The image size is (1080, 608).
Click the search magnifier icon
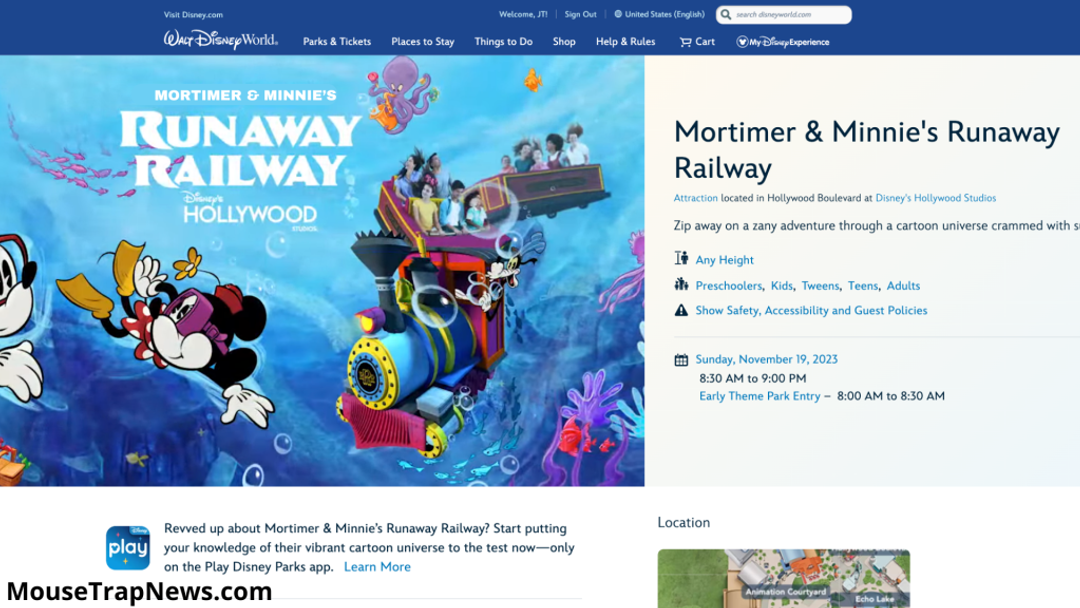point(726,14)
